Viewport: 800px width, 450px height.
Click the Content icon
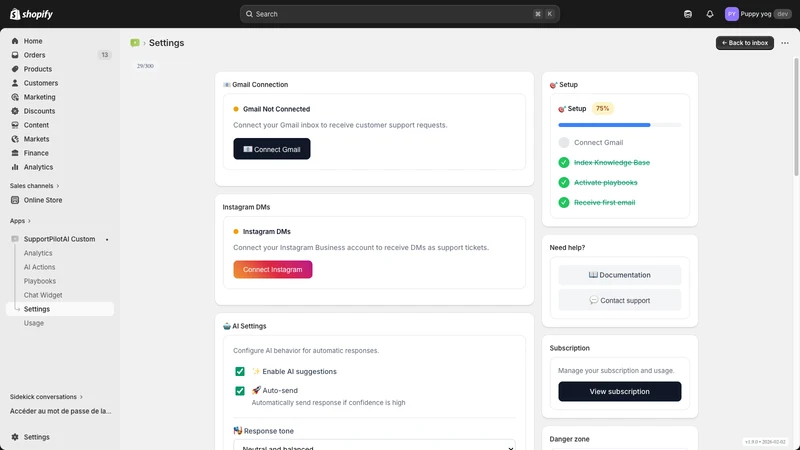coord(15,125)
